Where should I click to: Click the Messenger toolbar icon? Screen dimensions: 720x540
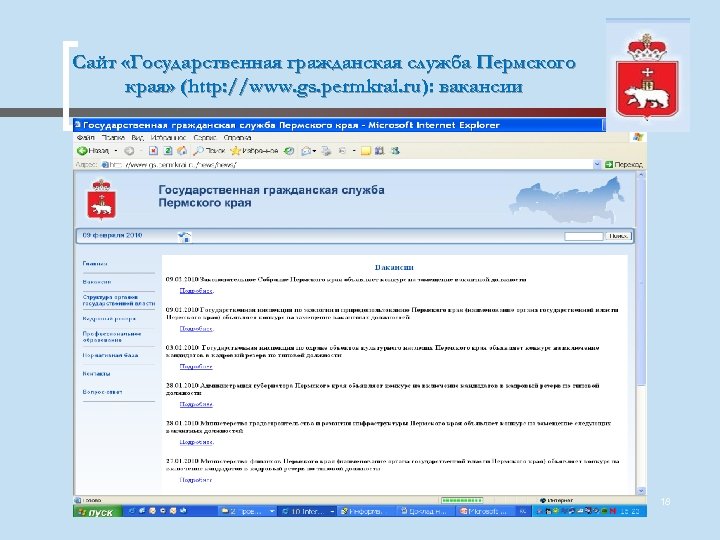(x=394, y=151)
